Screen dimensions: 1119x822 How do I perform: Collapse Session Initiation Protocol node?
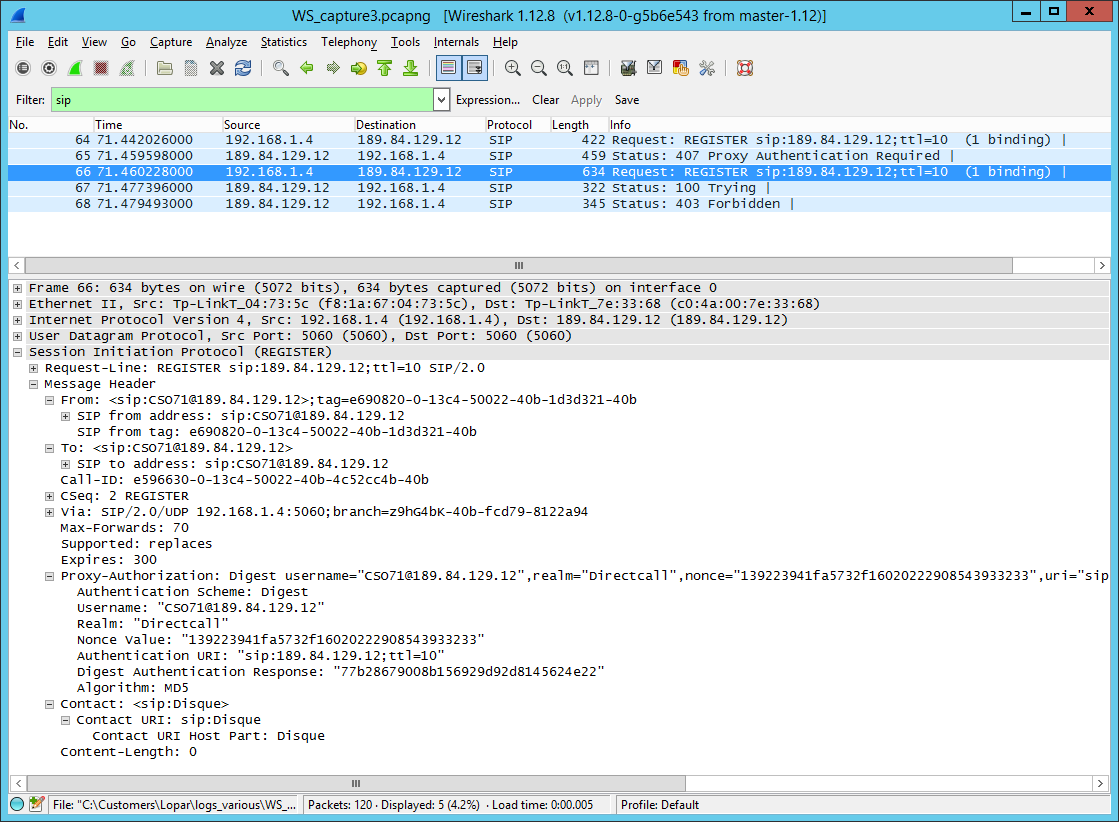17,352
